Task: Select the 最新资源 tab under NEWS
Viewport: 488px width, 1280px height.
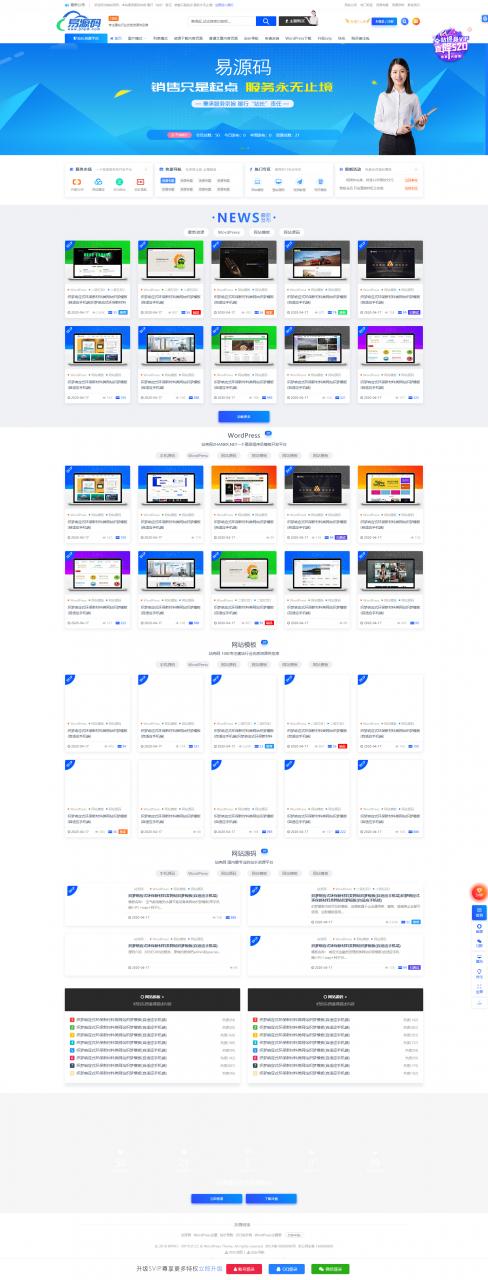Action: (x=197, y=232)
